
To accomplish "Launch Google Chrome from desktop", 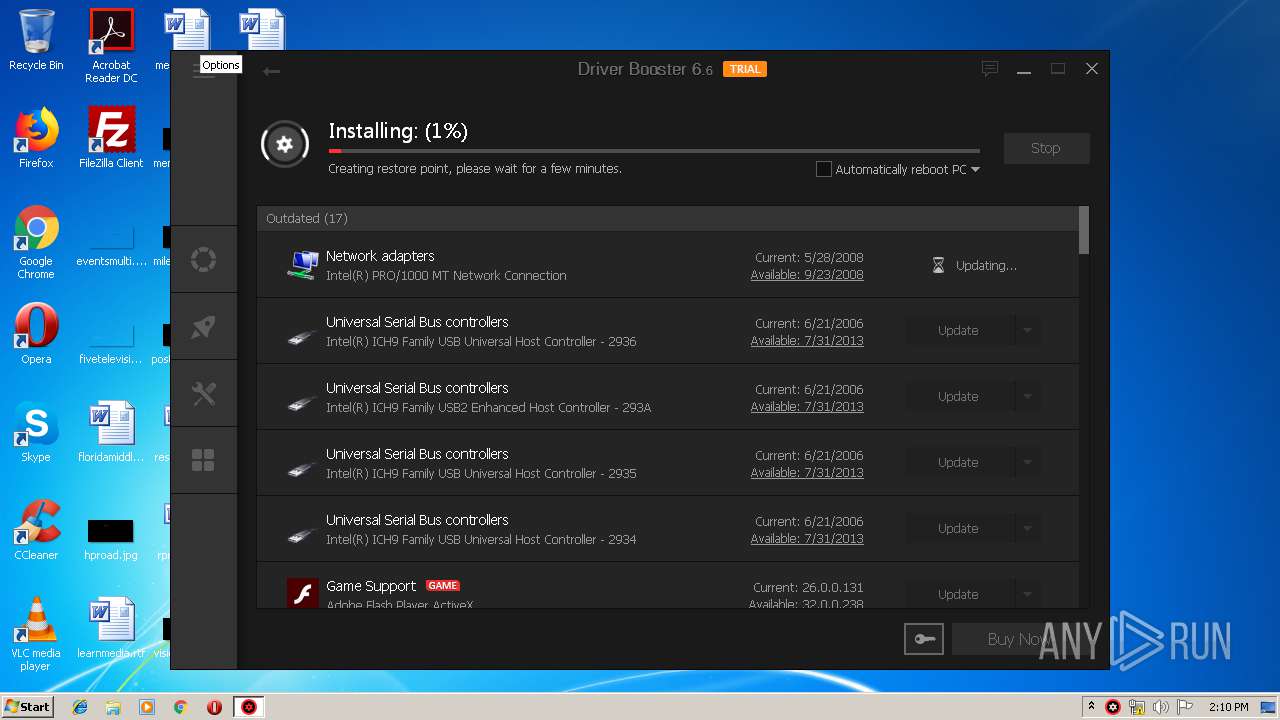I will click(x=36, y=242).
